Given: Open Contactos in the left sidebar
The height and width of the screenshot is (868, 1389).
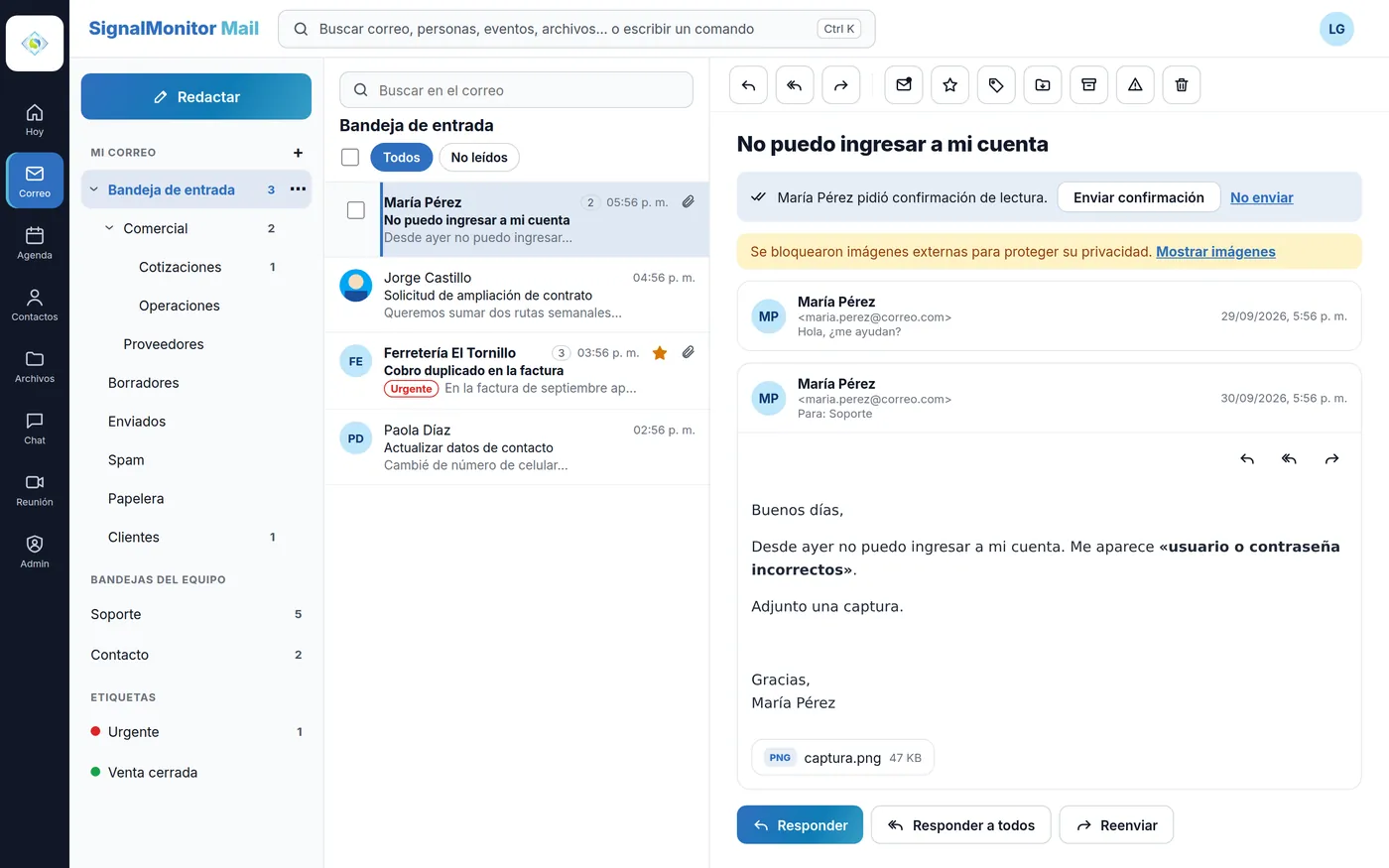Looking at the screenshot, I should click(x=35, y=304).
